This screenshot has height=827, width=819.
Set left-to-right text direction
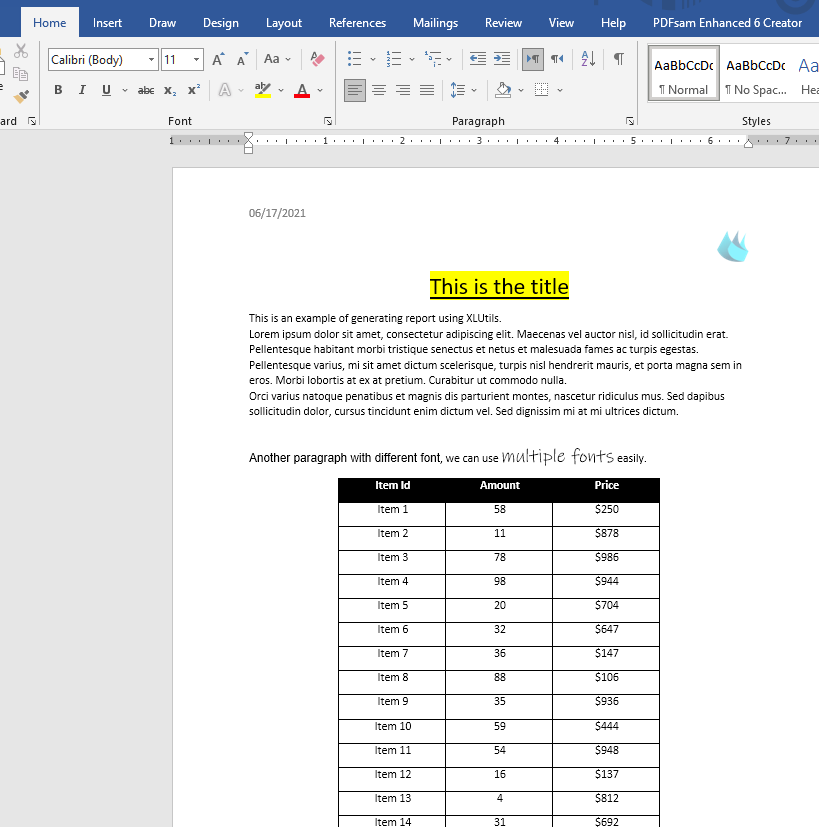533,59
